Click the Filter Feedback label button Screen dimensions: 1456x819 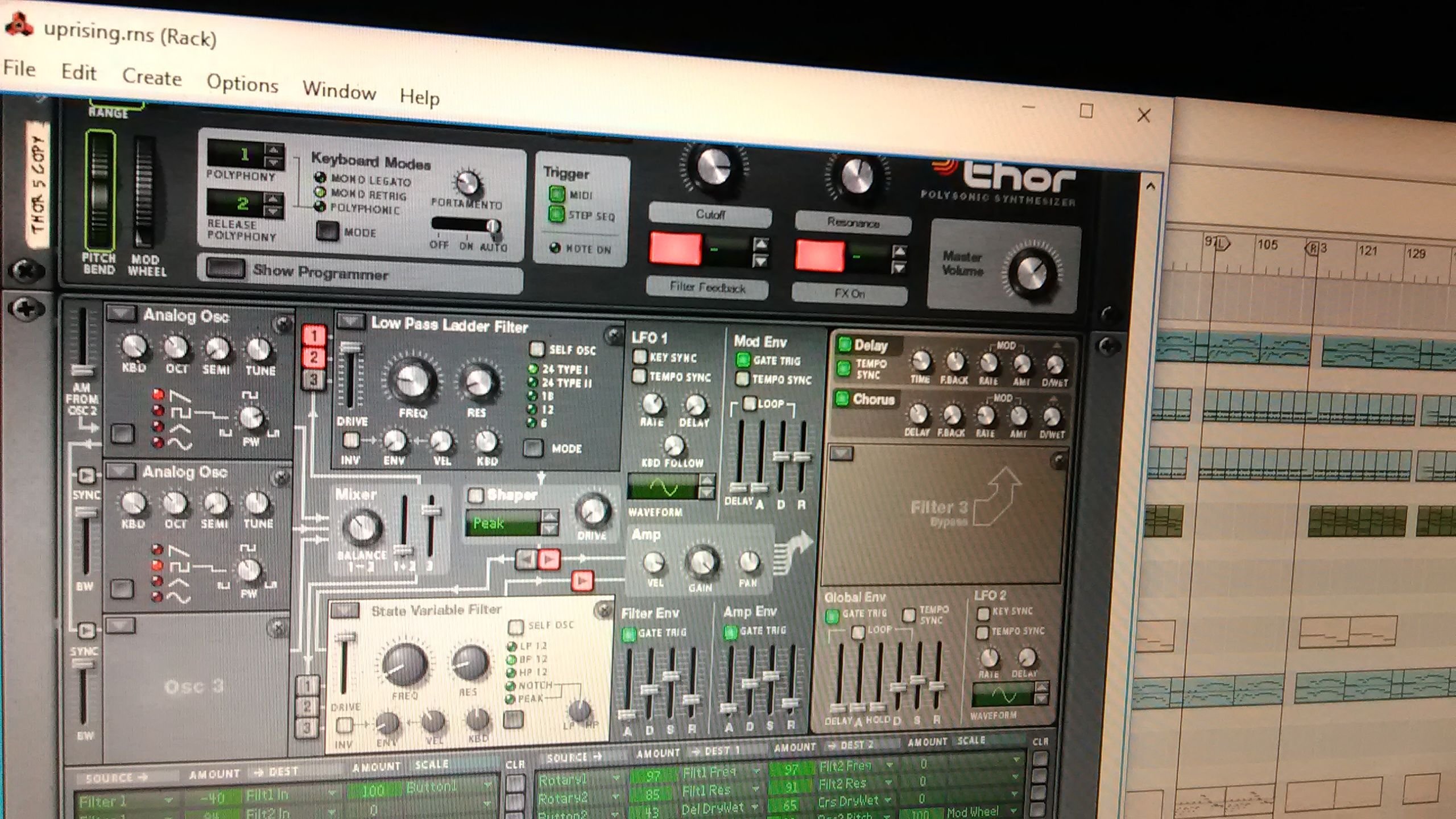pyautogui.click(x=707, y=287)
